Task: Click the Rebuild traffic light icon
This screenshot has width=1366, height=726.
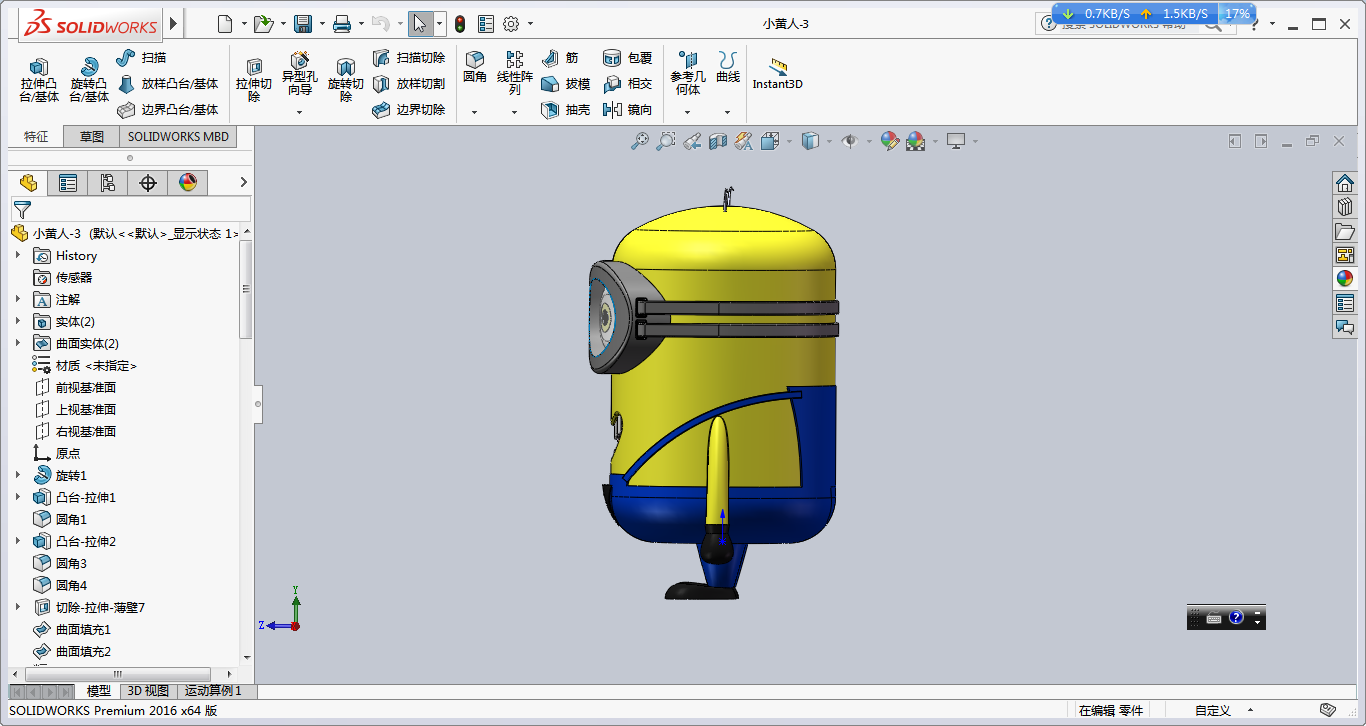Action: tap(460, 23)
